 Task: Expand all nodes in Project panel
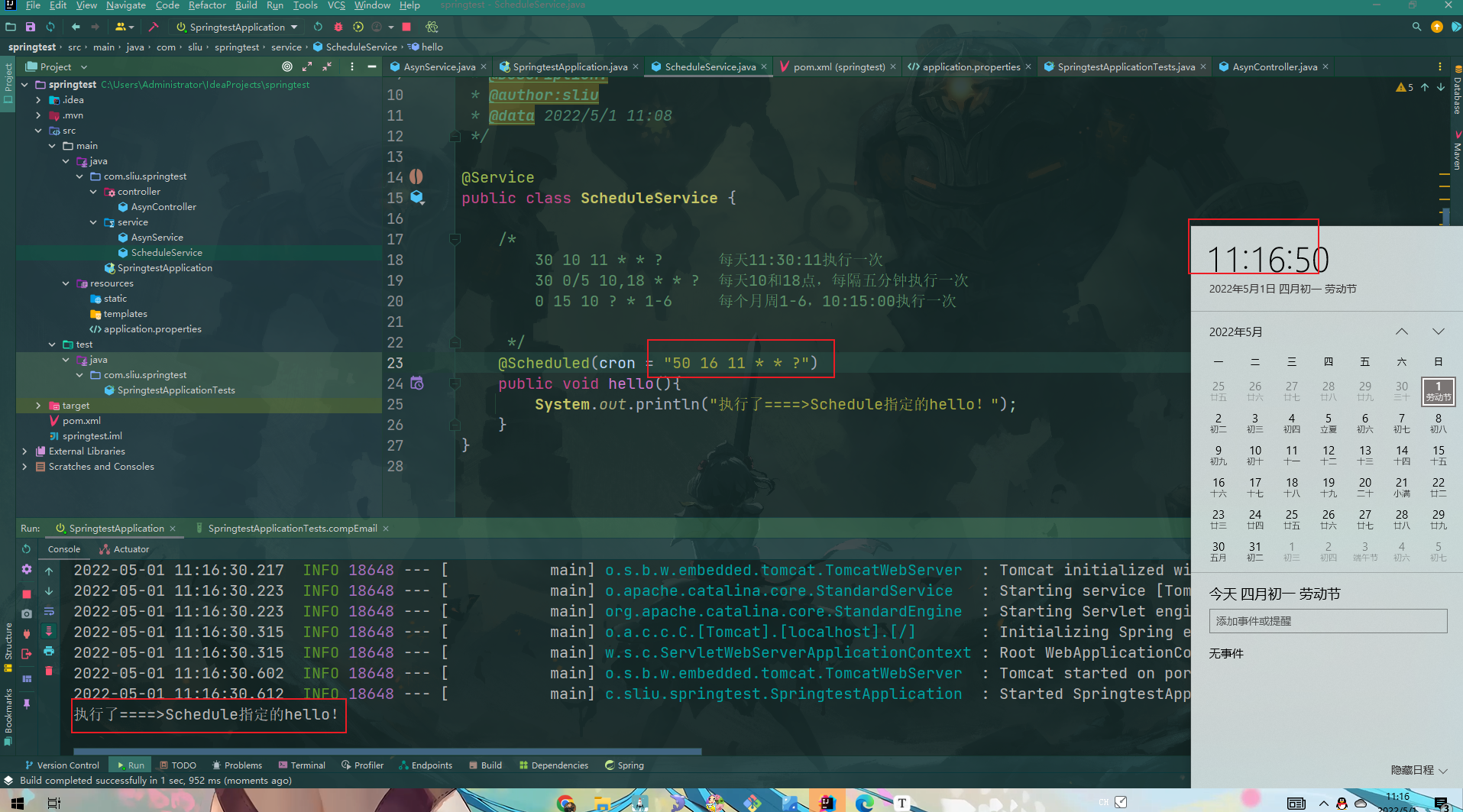pos(307,66)
